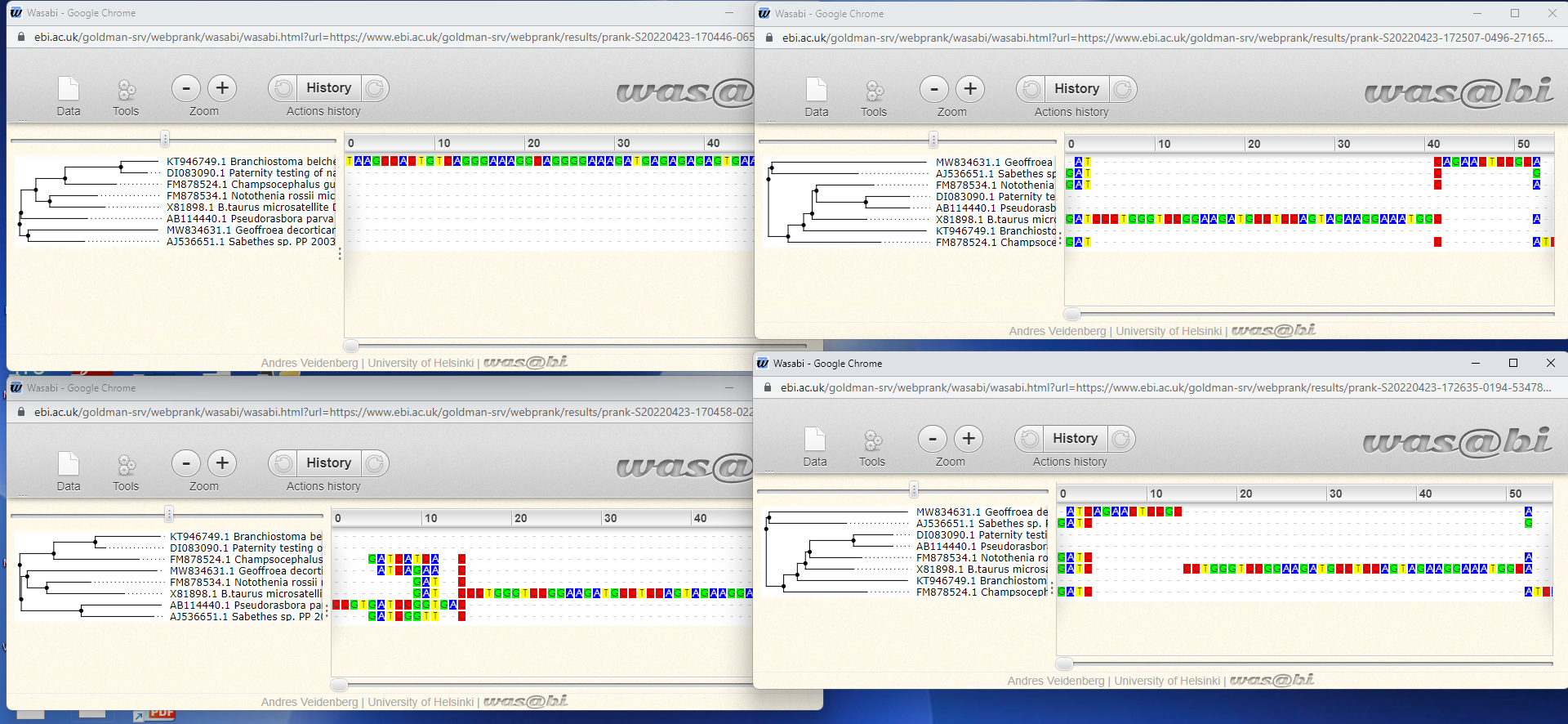Open History list in the 170458 window
Image resolution: width=1568 pixels, height=724 pixels.
pyautogui.click(x=328, y=463)
